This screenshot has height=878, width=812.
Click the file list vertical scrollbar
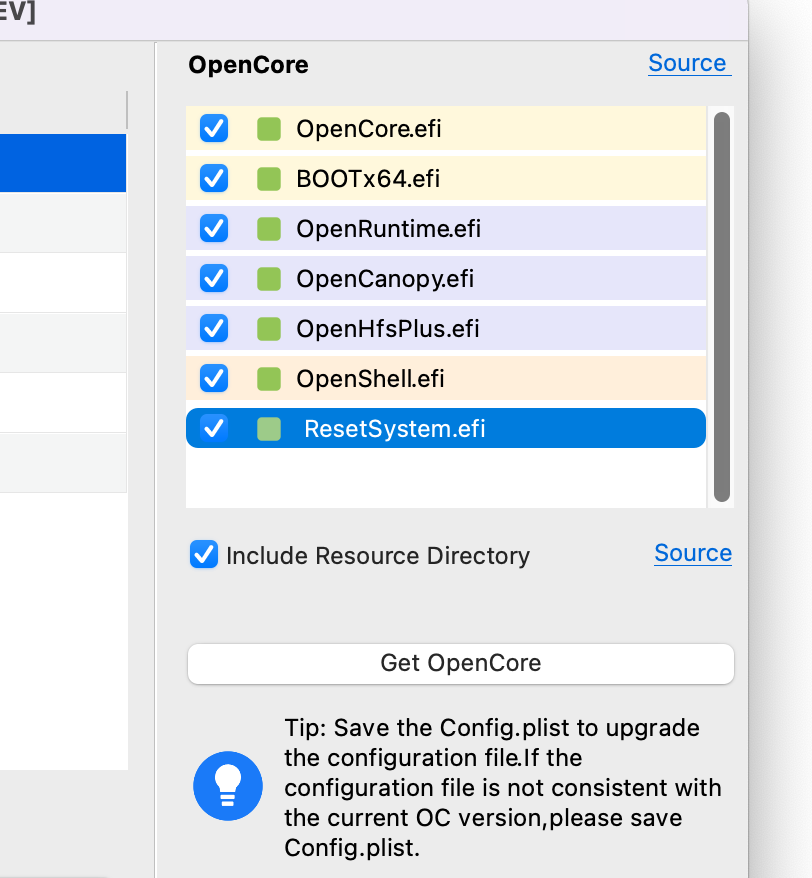point(722,307)
